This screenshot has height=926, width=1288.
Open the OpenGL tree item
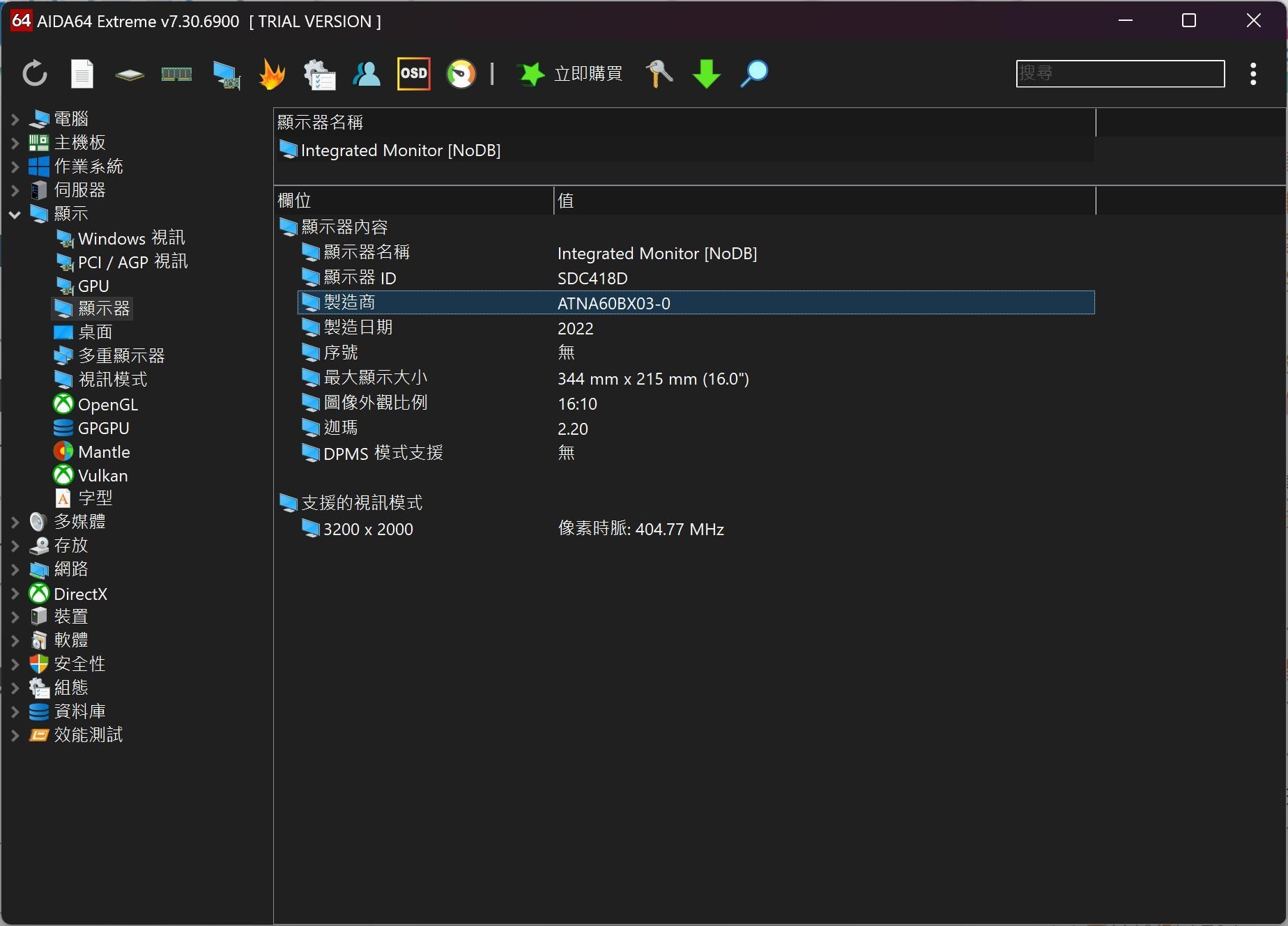[96, 404]
